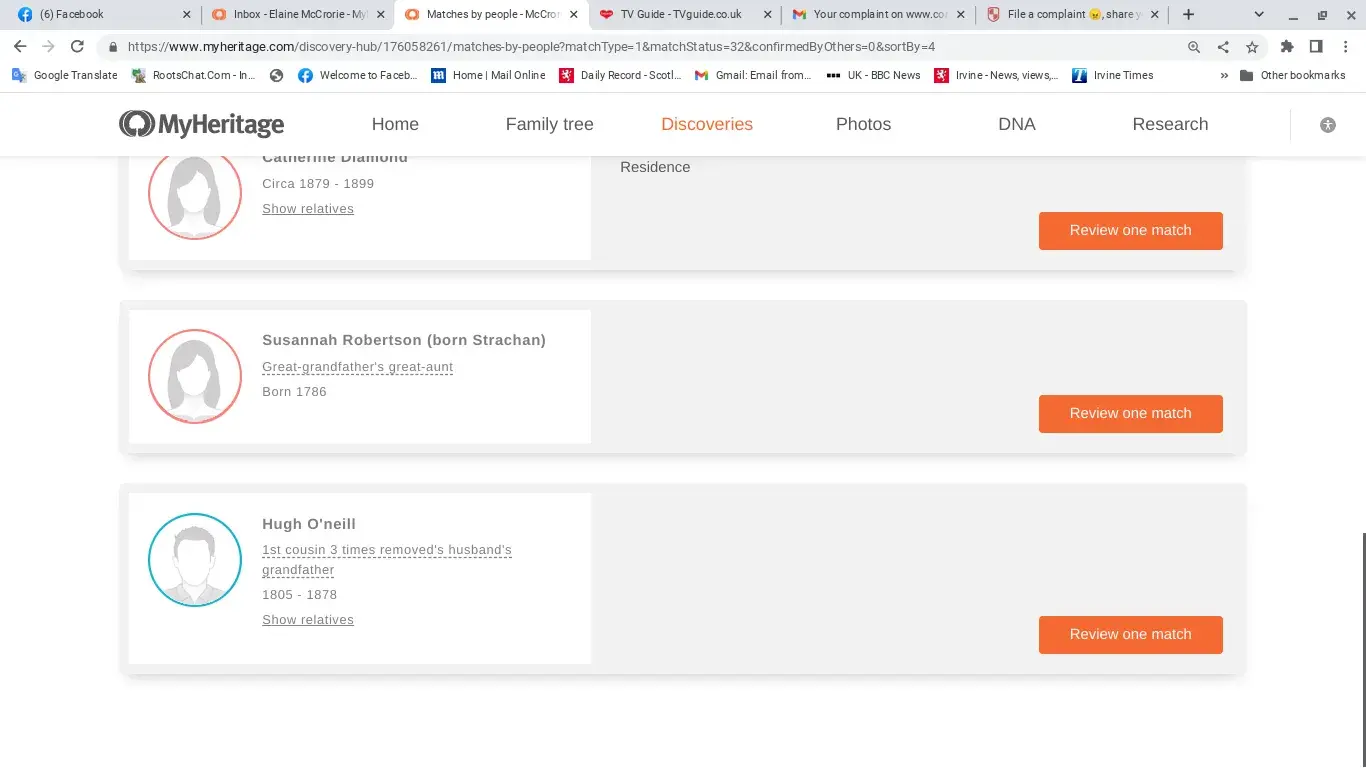
Task: Open the accessibility menu icon
Action: pos(1328,125)
